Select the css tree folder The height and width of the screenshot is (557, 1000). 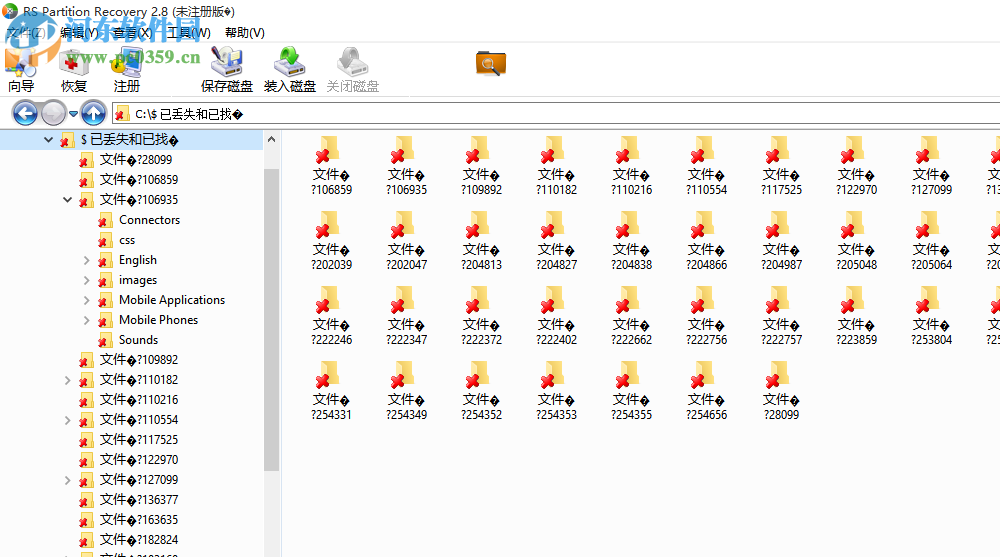click(127, 241)
